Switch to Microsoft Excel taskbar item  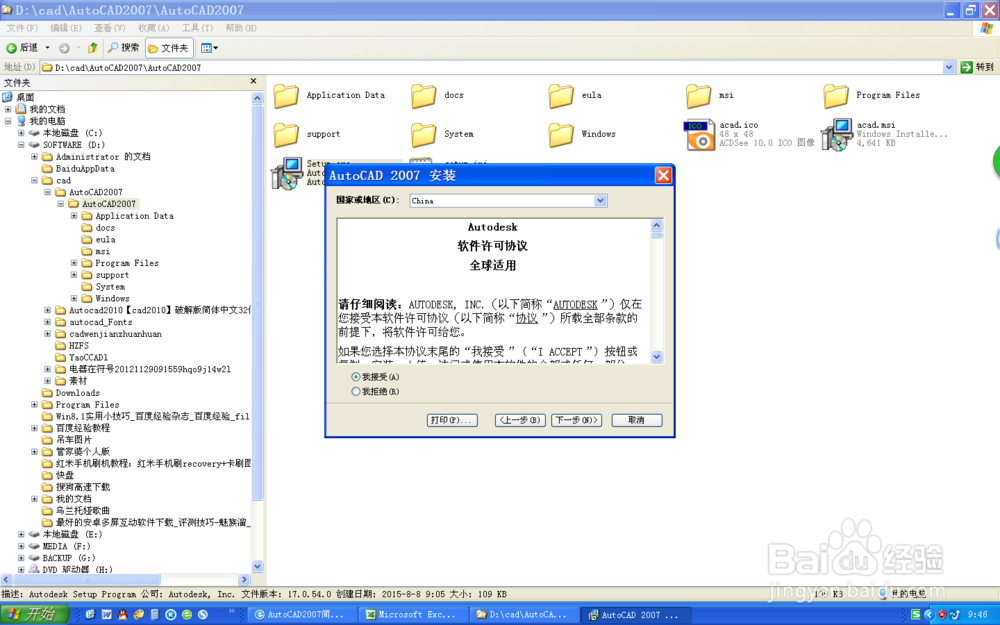(413, 615)
